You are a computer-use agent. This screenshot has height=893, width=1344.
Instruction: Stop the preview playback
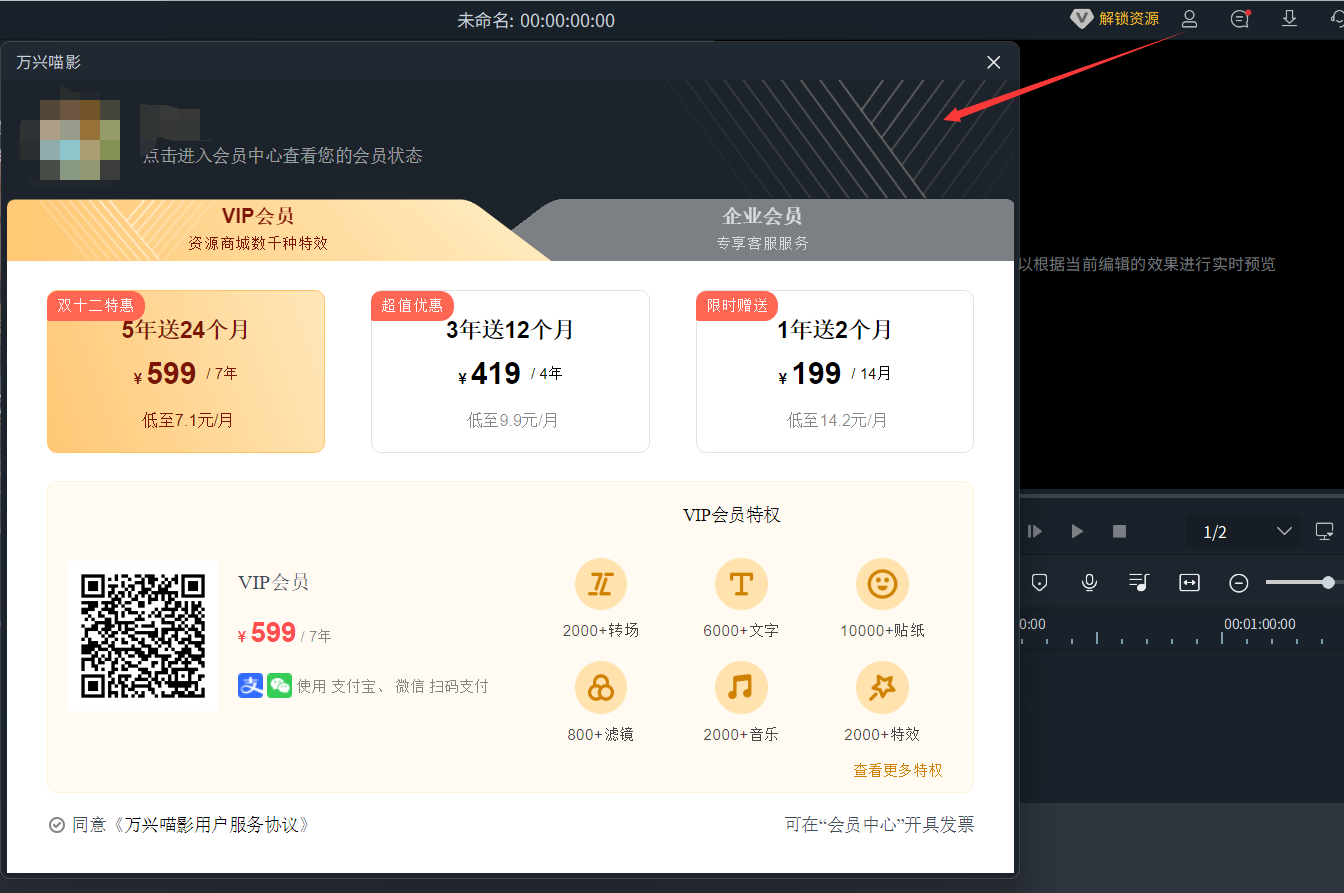tap(1120, 531)
